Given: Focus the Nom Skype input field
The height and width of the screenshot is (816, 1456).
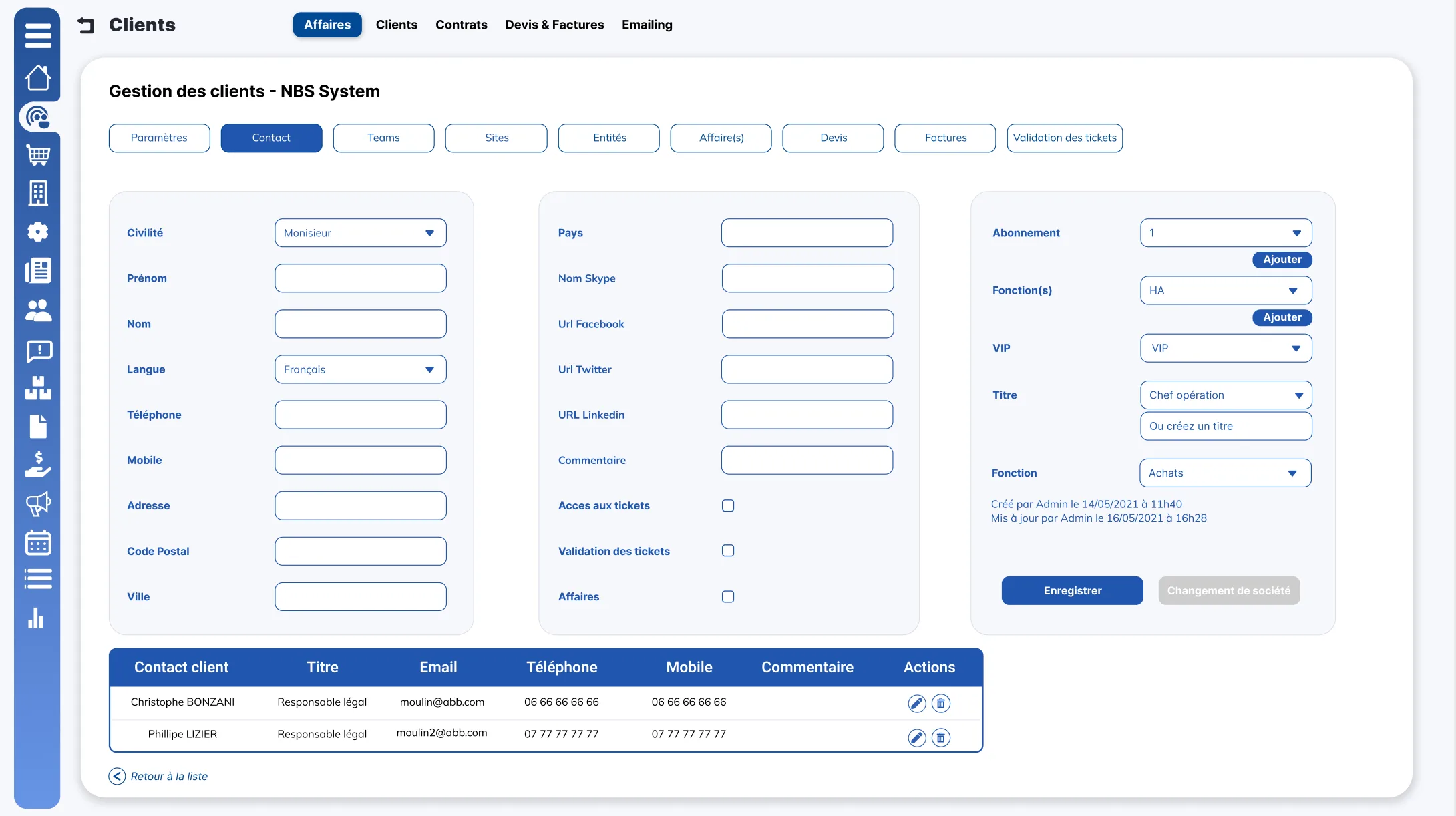Looking at the screenshot, I should pyautogui.click(x=807, y=278).
